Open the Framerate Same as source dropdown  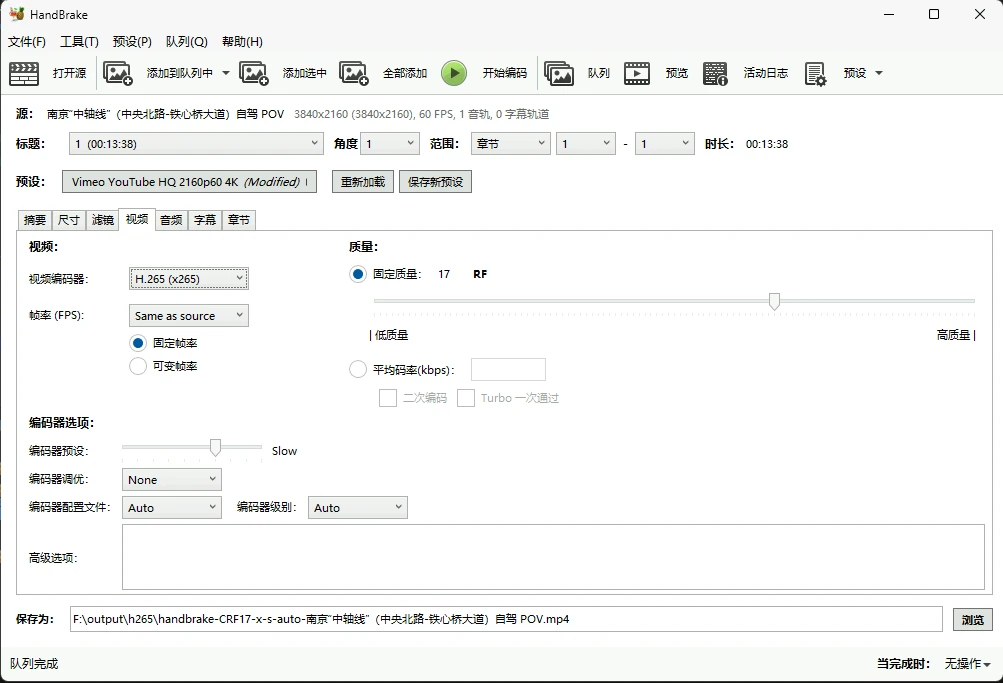[189, 315]
